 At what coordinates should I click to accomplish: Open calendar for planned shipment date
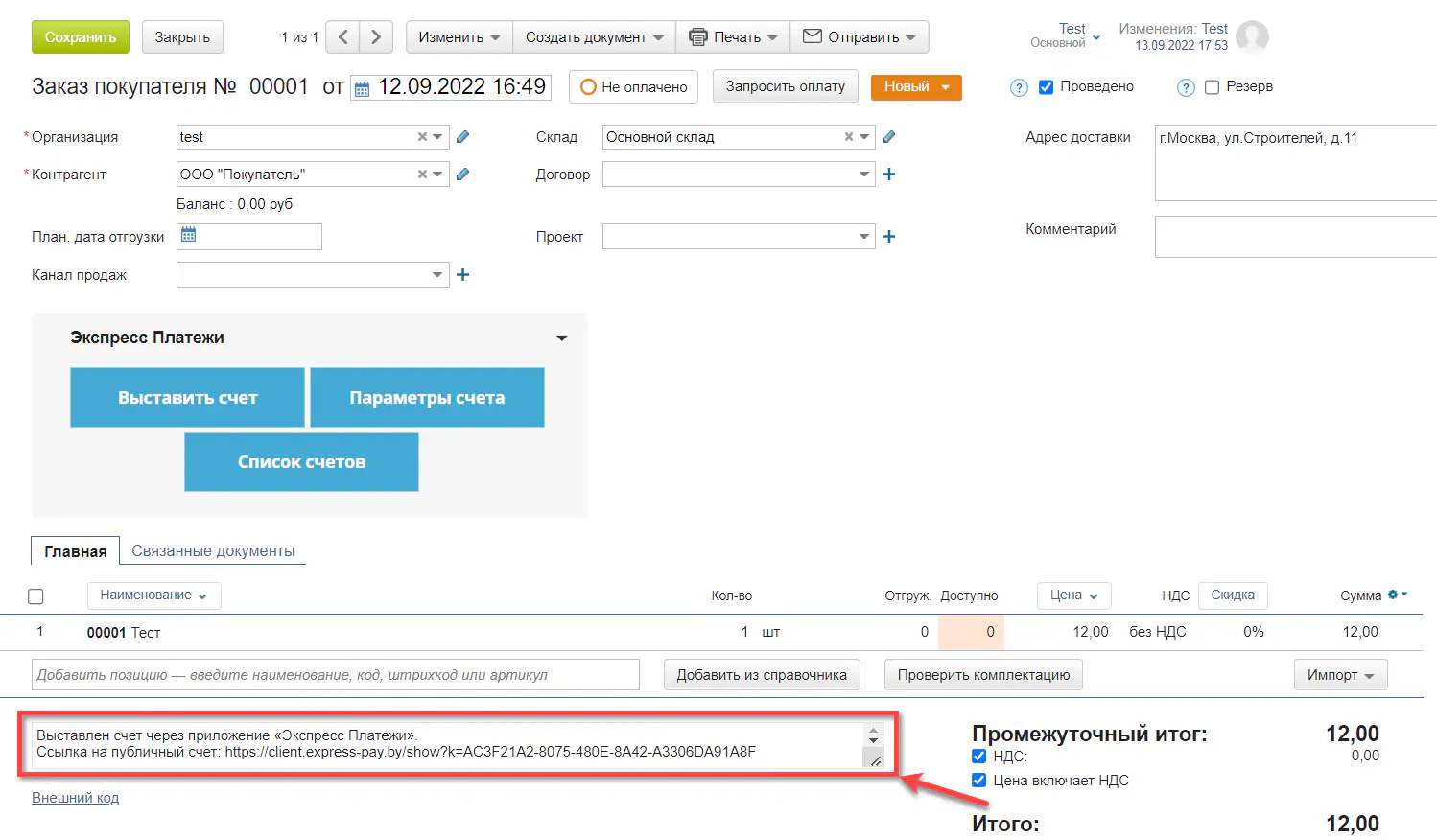tap(189, 236)
